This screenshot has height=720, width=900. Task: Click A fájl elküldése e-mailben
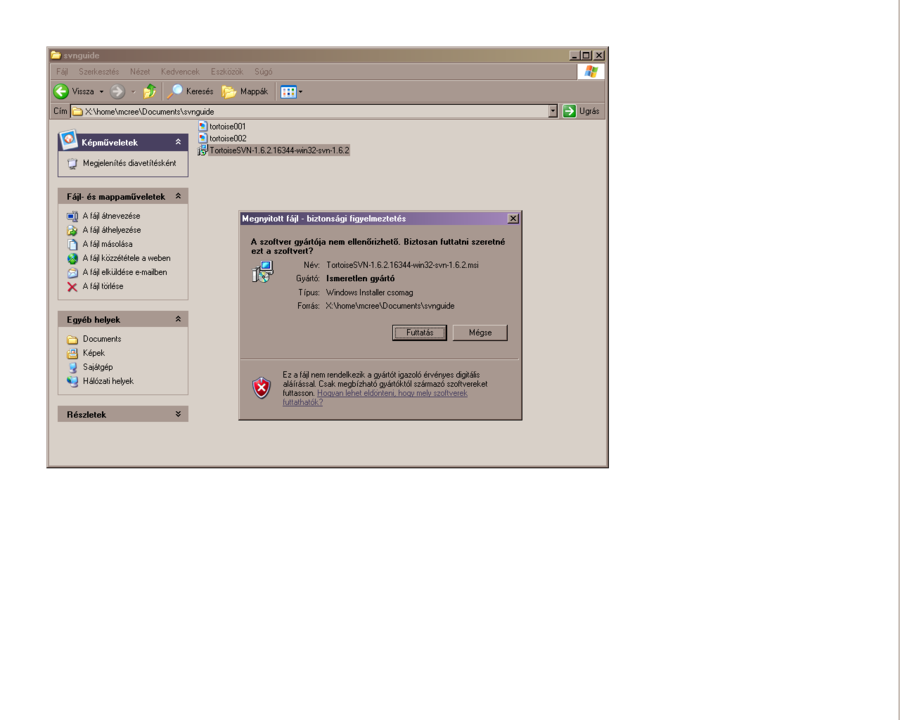pyautogui.click(x=125, y=272)
